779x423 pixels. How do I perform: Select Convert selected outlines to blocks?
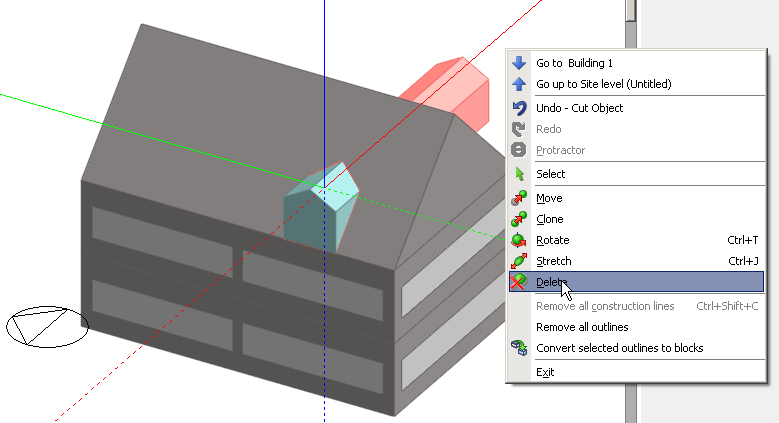coord(619,348)
